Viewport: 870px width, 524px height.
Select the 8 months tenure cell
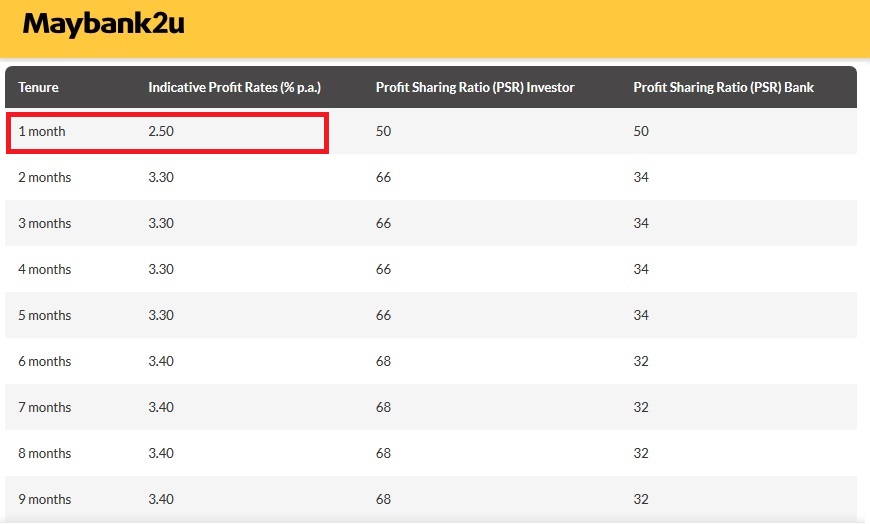pos(45,453)
